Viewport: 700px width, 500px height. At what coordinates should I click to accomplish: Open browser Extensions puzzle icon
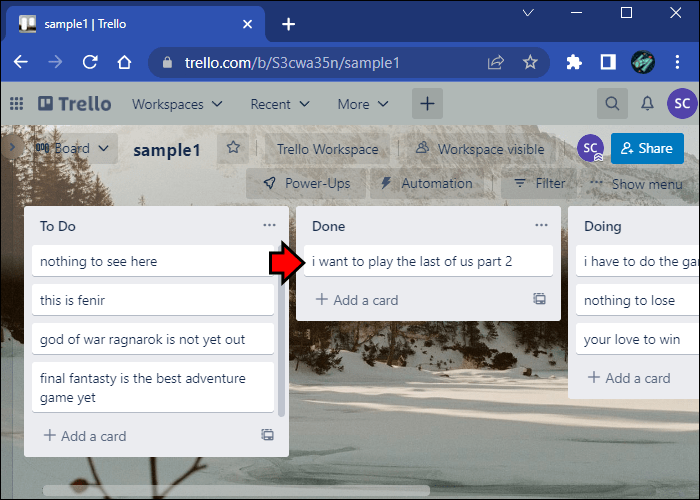pos(574,62)
